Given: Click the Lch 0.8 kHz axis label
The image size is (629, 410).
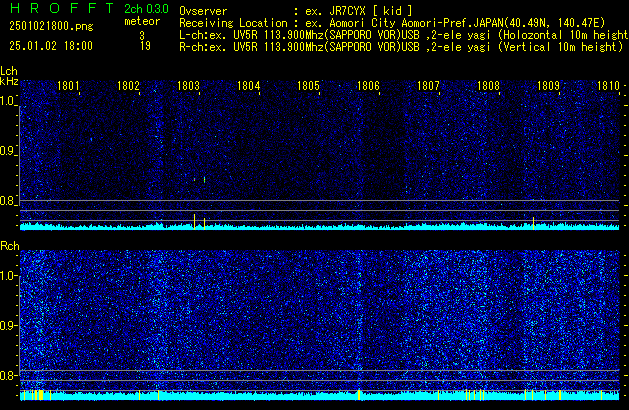Looking at the screenshot, I should 8,201.
